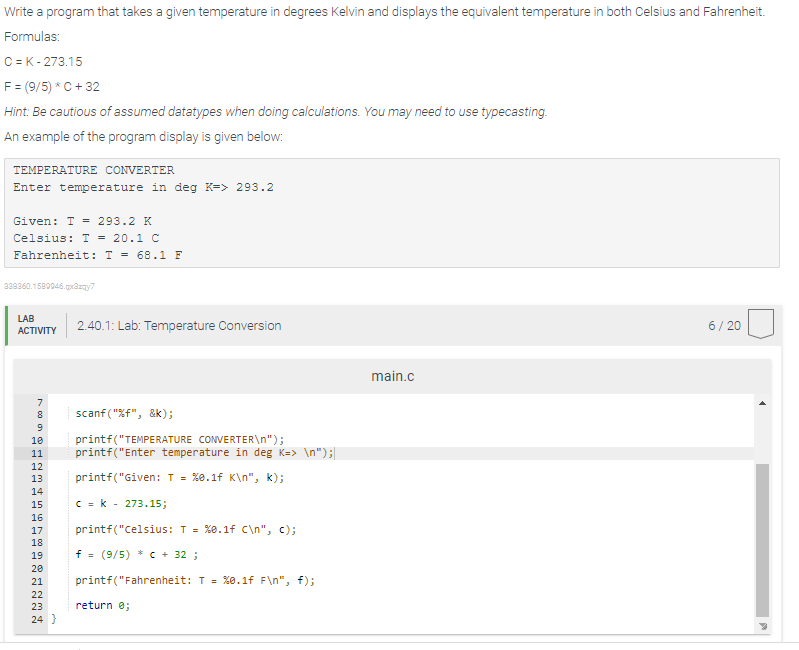Click the printf Given: T = line
This screenshot has height=650, width=799.
(x=180, y=477)
